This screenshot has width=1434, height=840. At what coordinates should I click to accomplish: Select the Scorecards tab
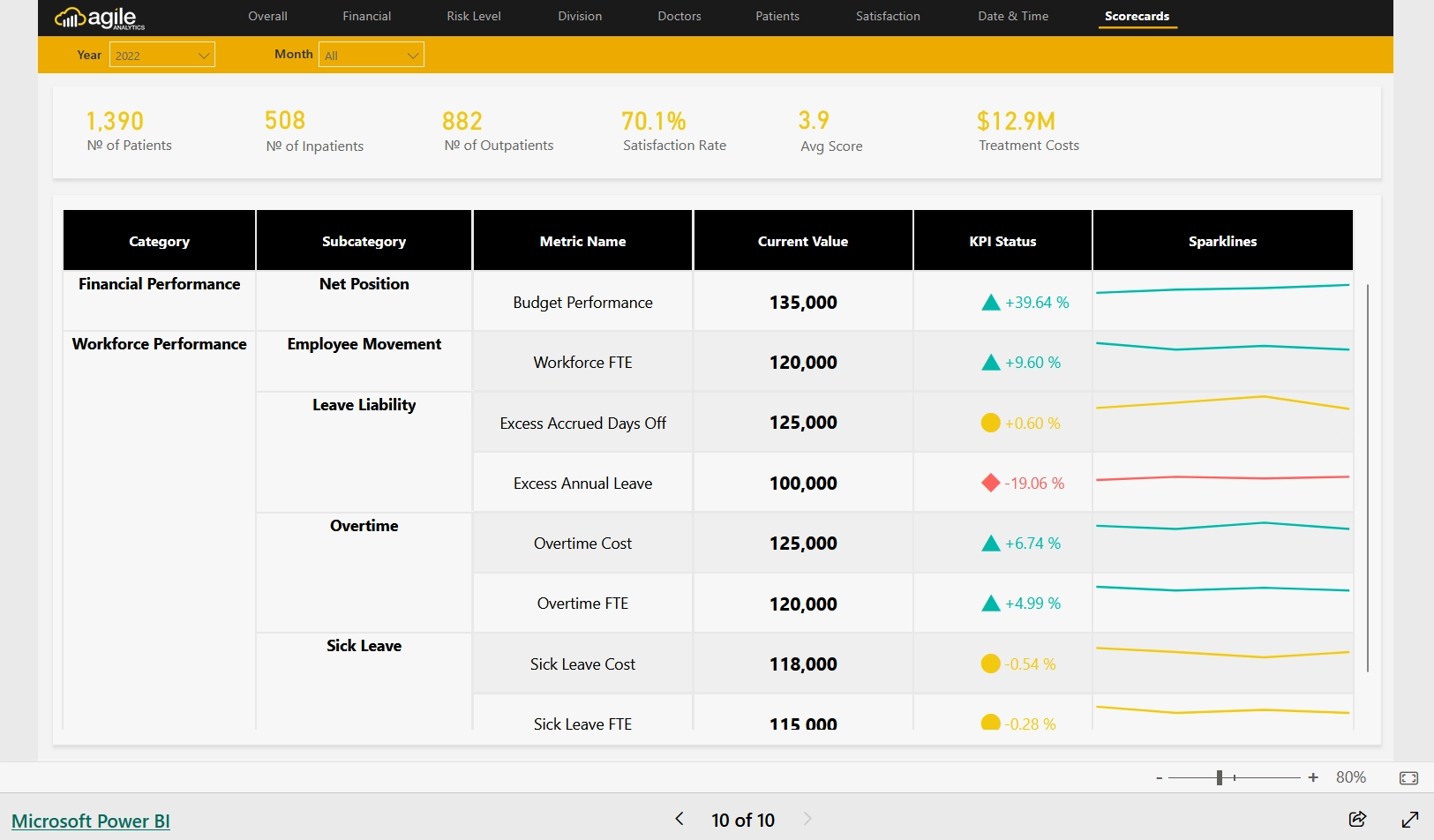1137,16
